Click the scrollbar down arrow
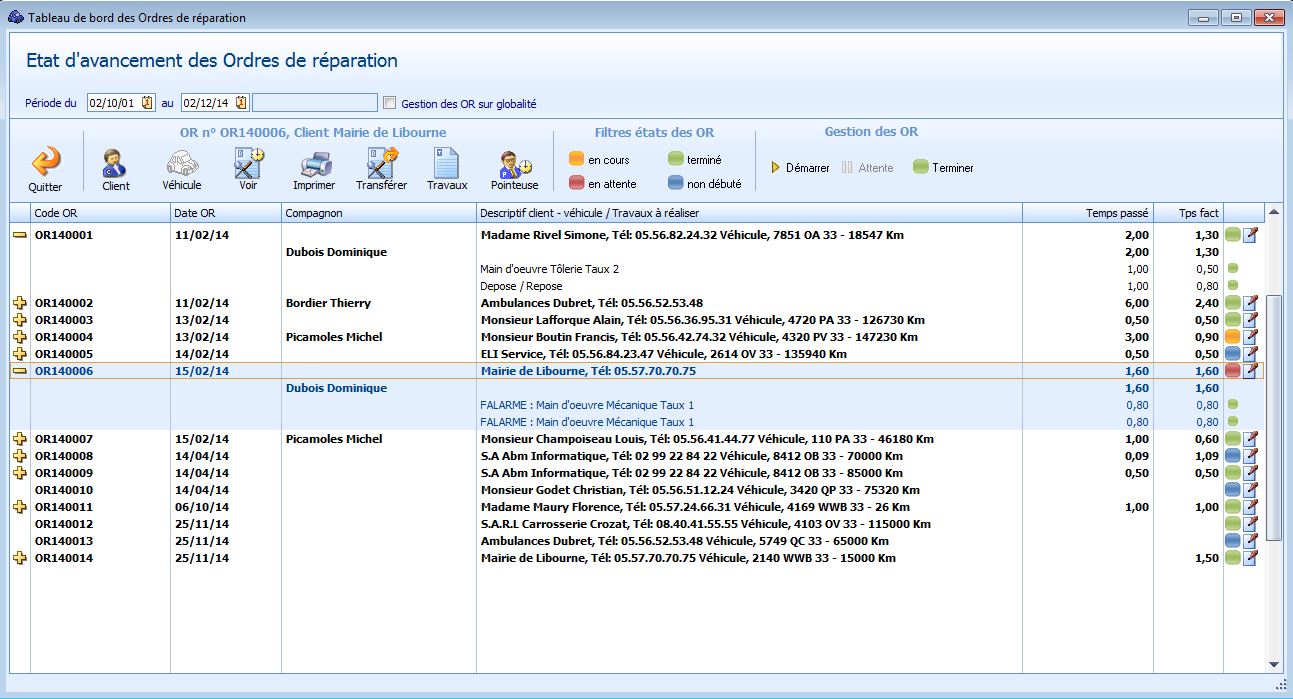The image size is (1293, 699). (x=1273, y=664)
